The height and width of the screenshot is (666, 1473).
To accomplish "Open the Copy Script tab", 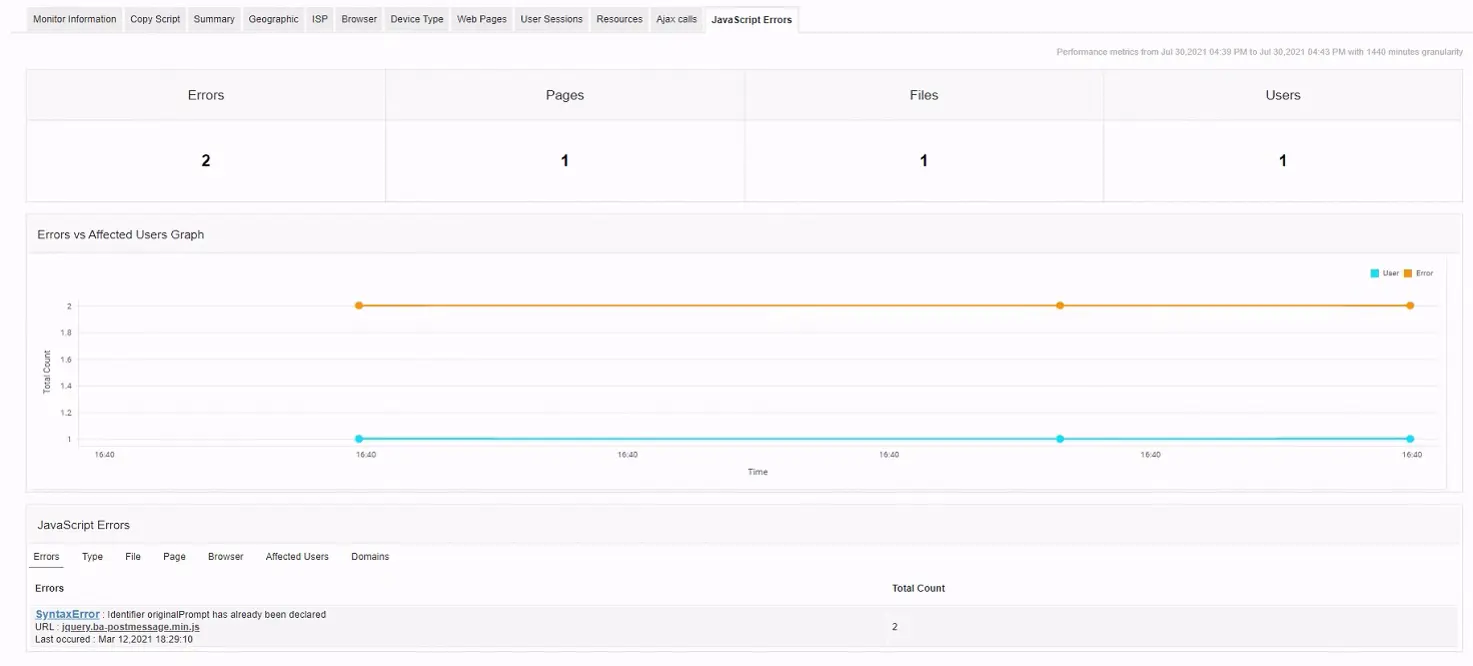I will click(154, 18).
